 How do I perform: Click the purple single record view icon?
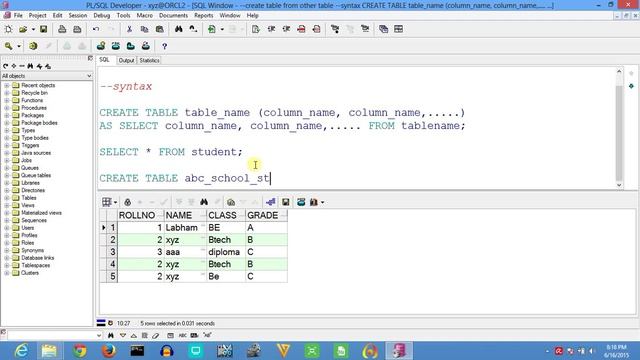tap(270, 202)
